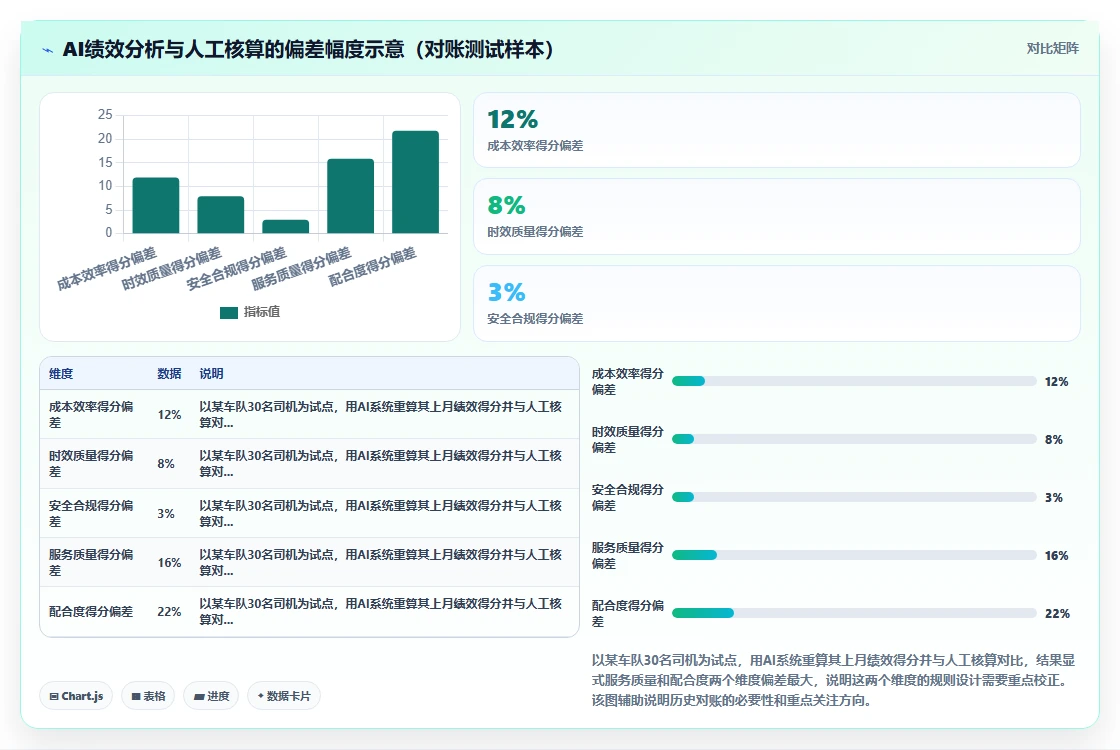Click the 说明 table column header
1120x750 pixels.
click(211, 374)
